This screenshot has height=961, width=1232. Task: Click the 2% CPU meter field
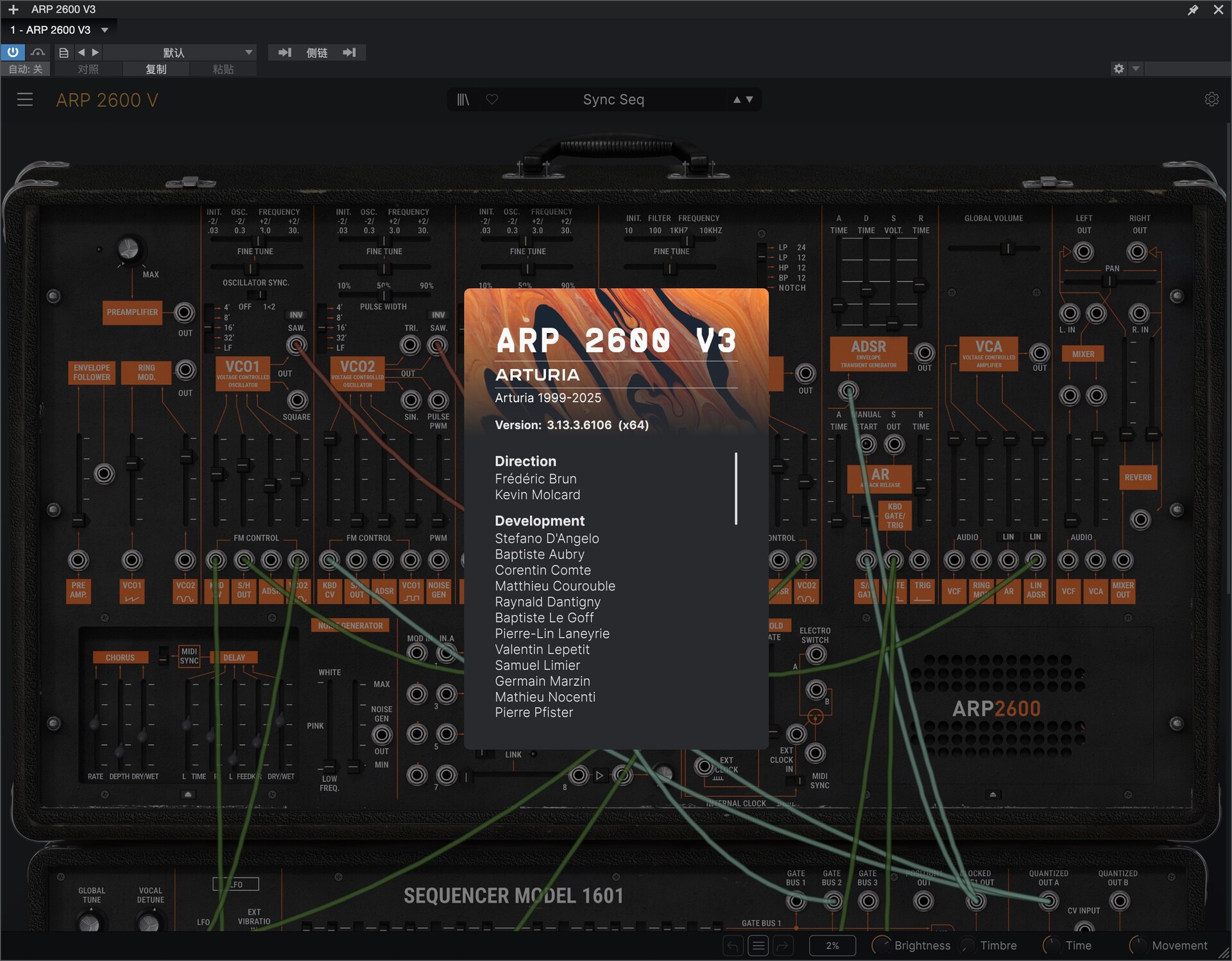click(832, 946)
